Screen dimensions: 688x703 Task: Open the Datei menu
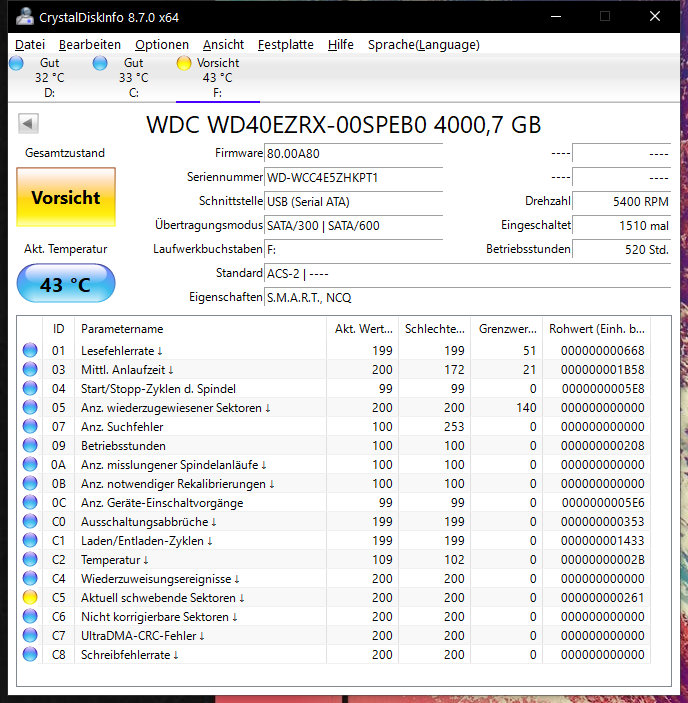[x=30, y=45]
